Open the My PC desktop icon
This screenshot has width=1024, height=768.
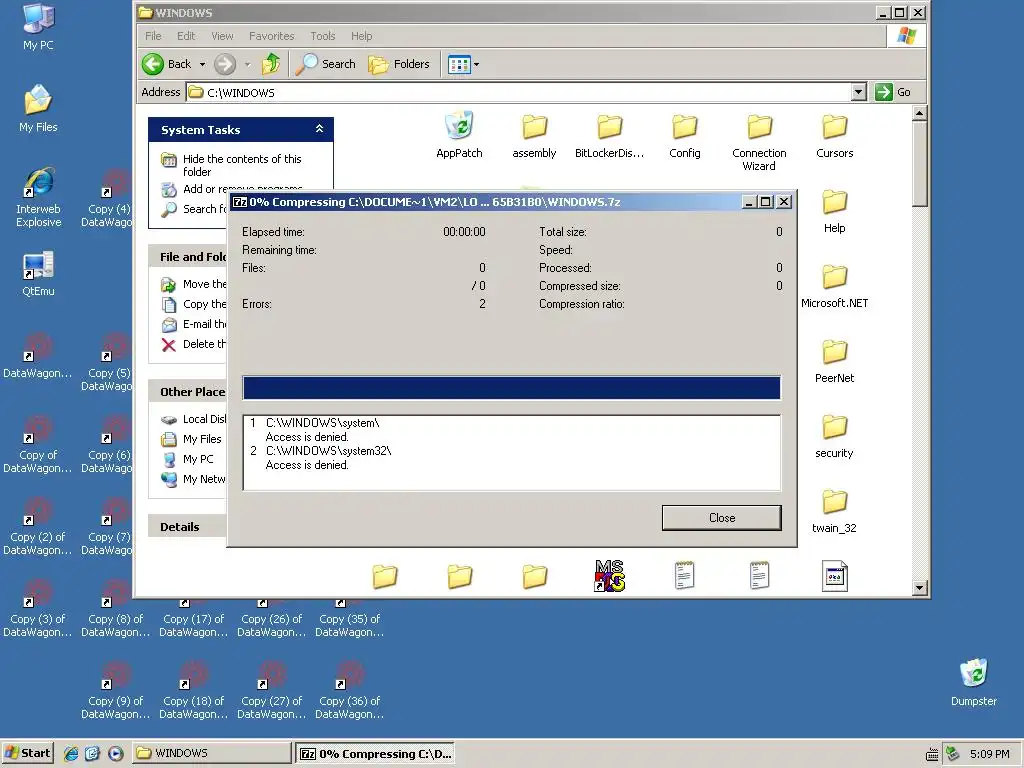coord(38,27)
